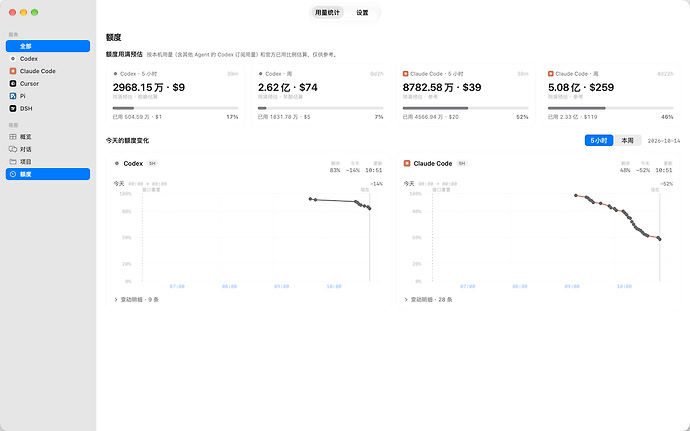Click the 52% progress bar on Claude Code 5小时 card

[465, 108]
